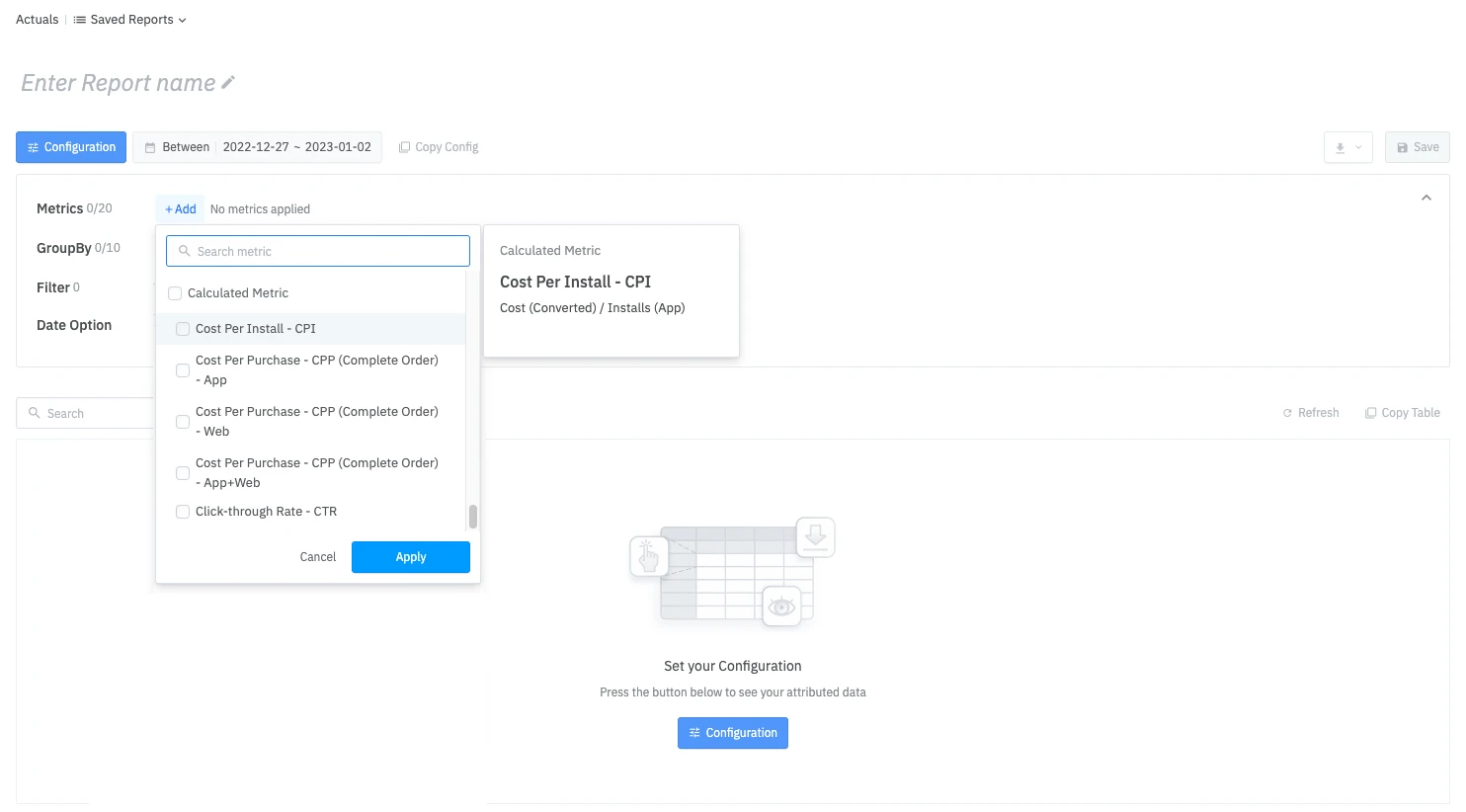Select the Calculated Metric group checkbox
Viewport: 1466px width, 812px height.
tap(175, 293)
